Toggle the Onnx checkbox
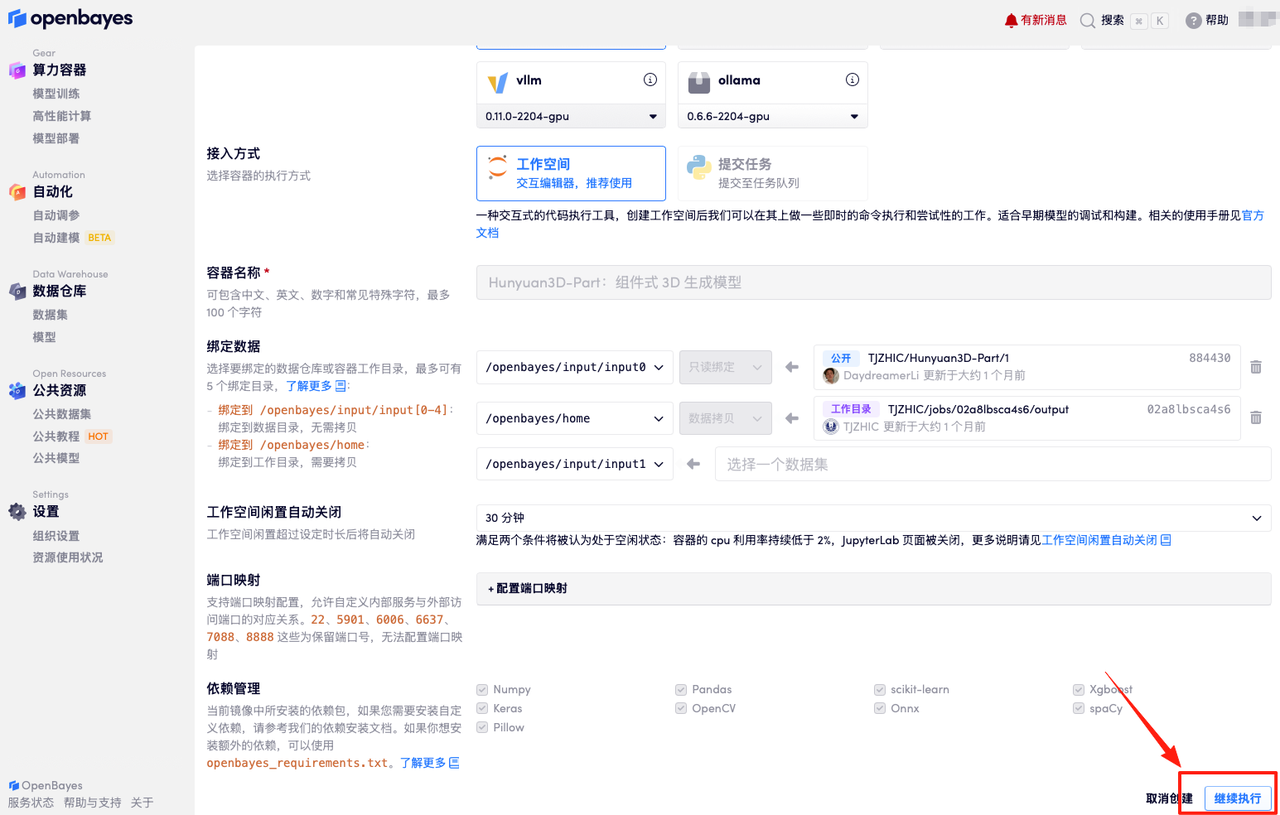 point(880,708)
